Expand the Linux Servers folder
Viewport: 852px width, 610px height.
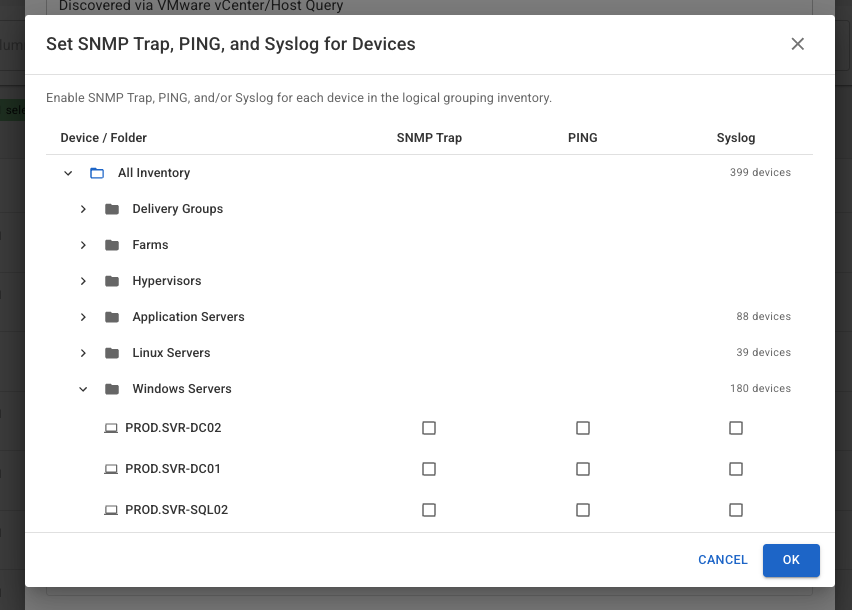[x=83, y=353]
